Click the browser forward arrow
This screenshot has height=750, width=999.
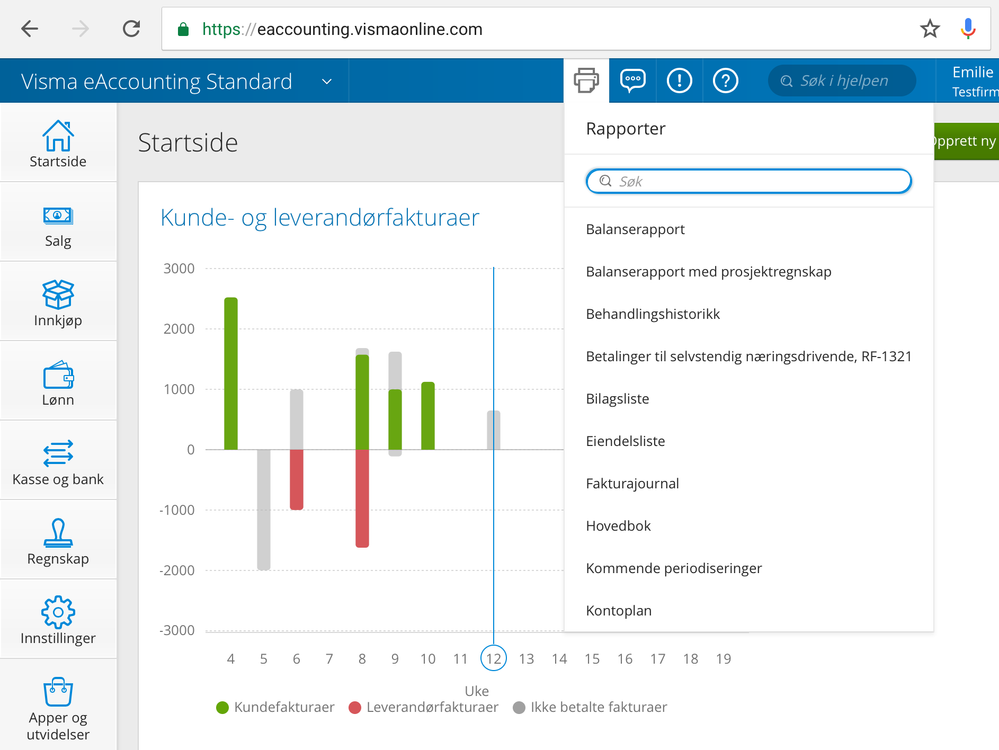point(80,29)
